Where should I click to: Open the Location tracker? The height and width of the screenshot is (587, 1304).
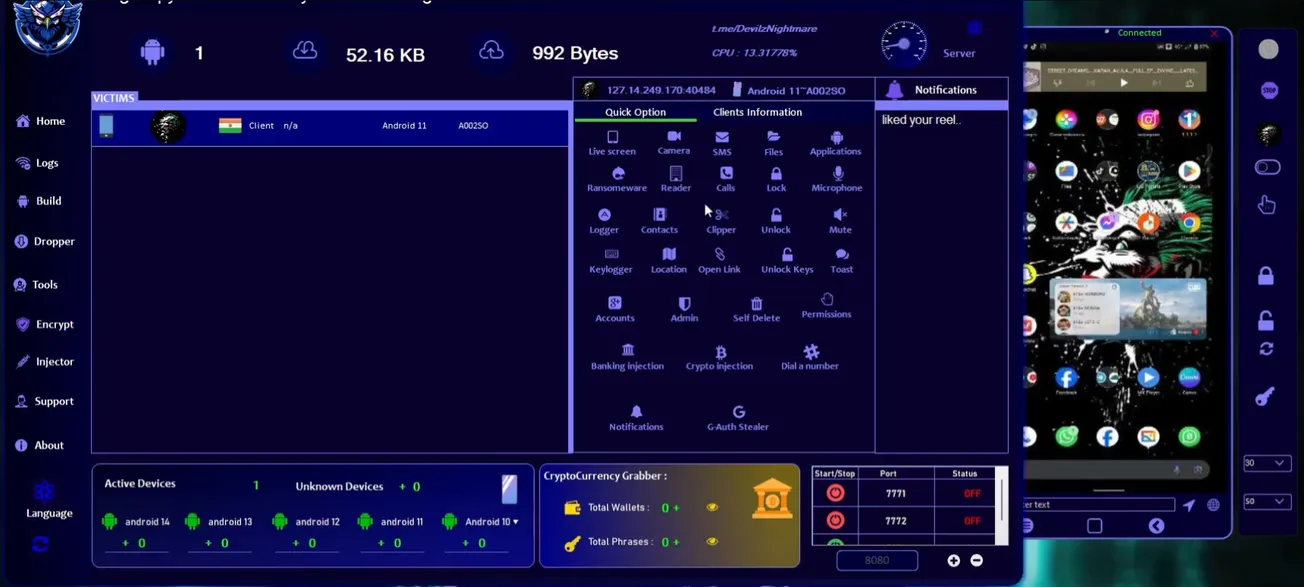(x=668, y=261)
